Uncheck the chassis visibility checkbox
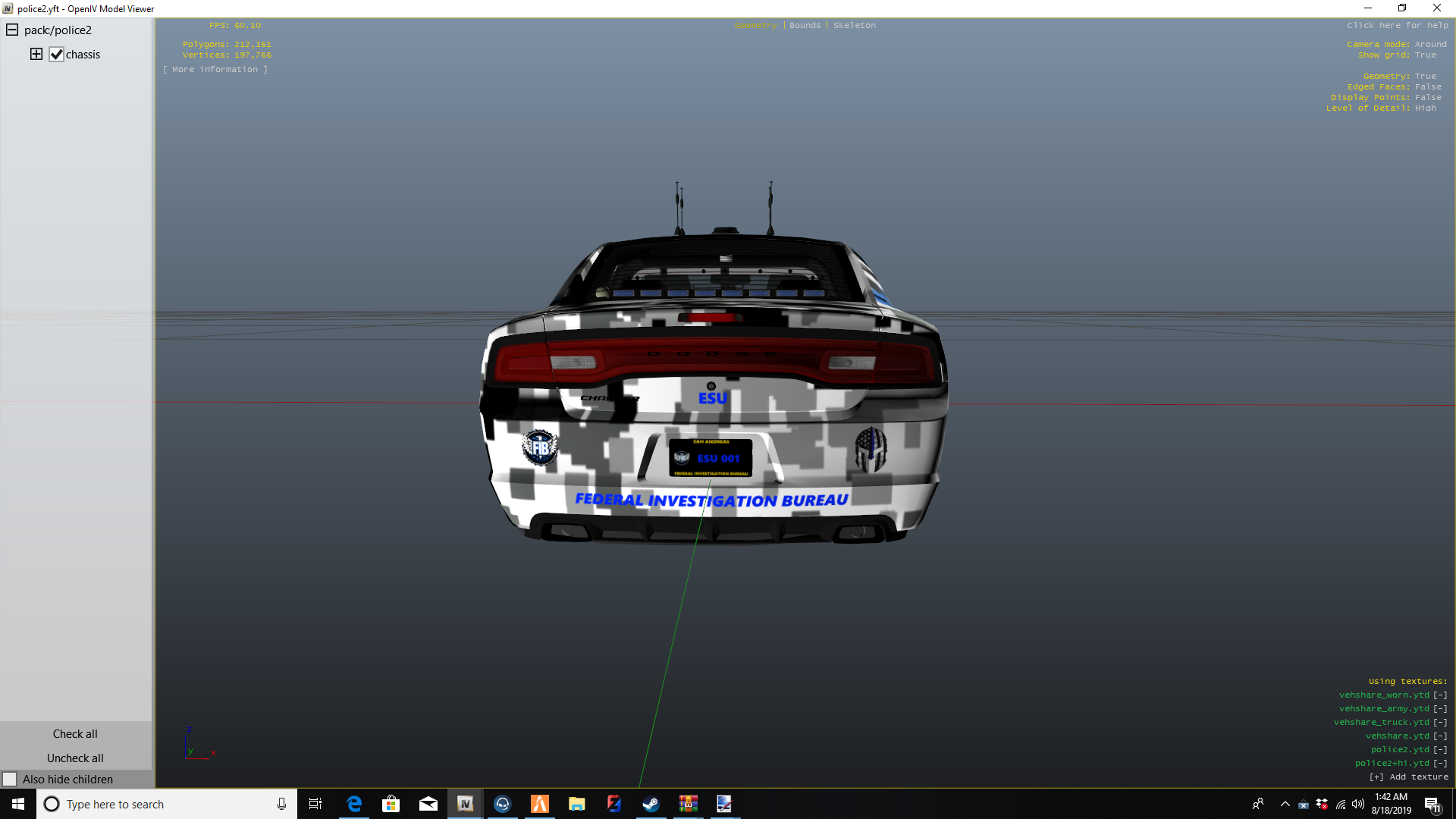Image resolution: width=1456 pixels, height=819 pixels. pos(56,55)
